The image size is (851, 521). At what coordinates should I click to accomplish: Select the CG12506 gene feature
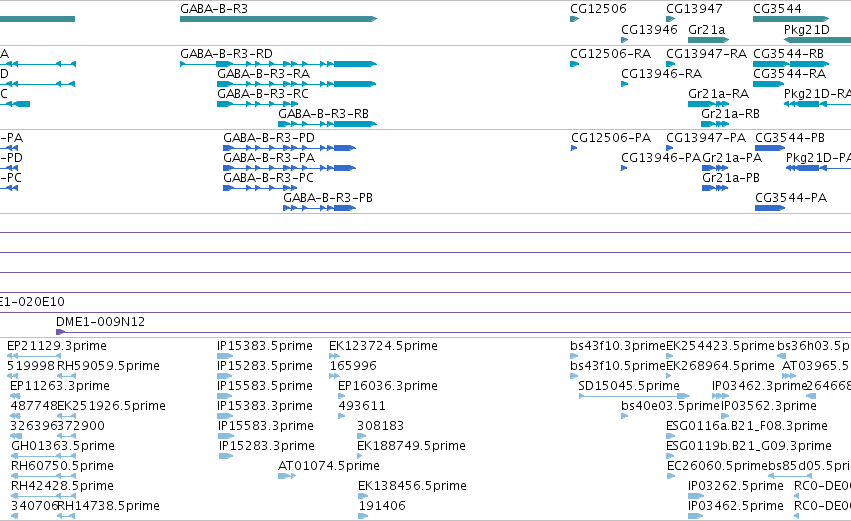point(575,19)
